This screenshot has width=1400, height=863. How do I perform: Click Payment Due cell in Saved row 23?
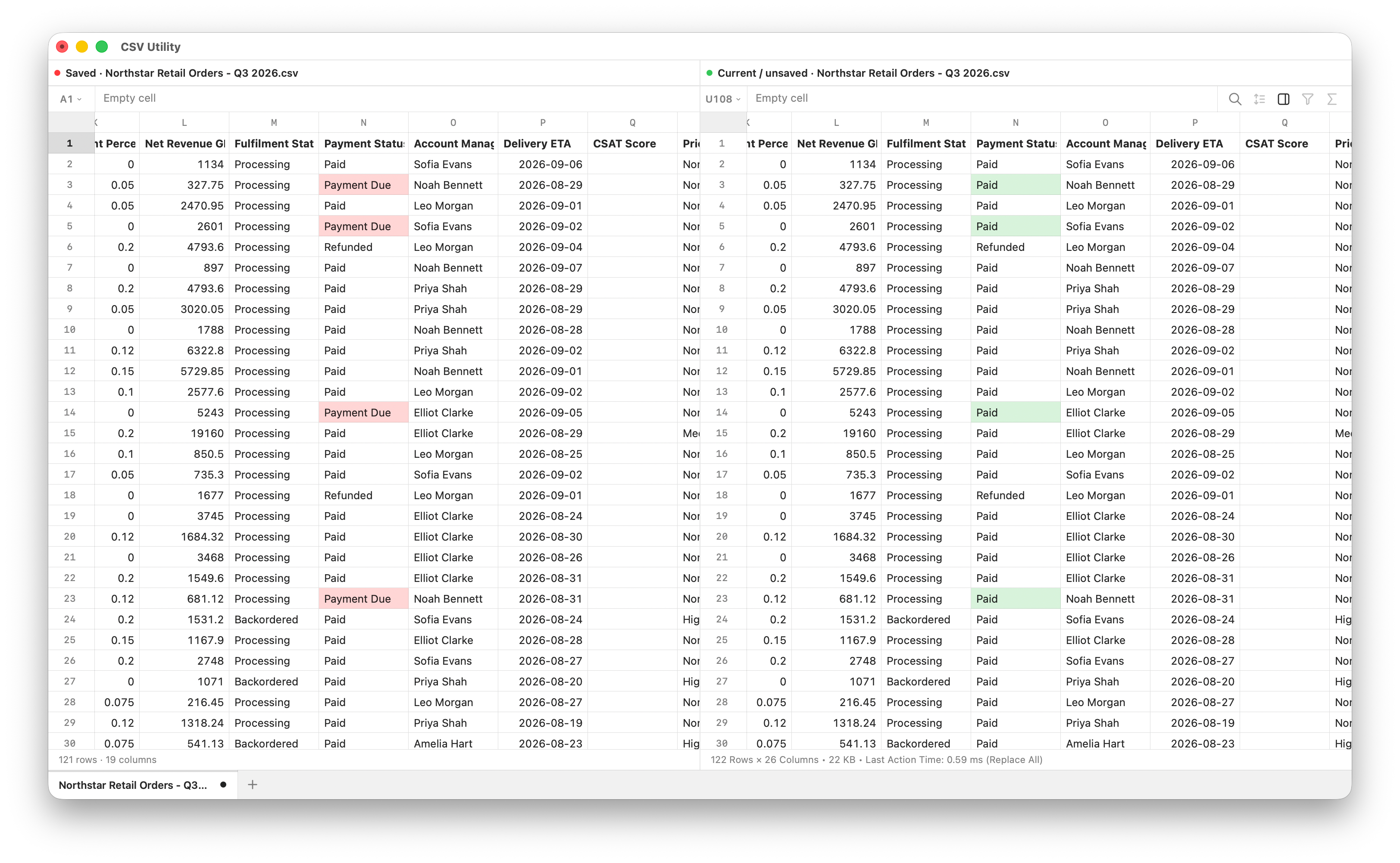click(x=363, y=598)
